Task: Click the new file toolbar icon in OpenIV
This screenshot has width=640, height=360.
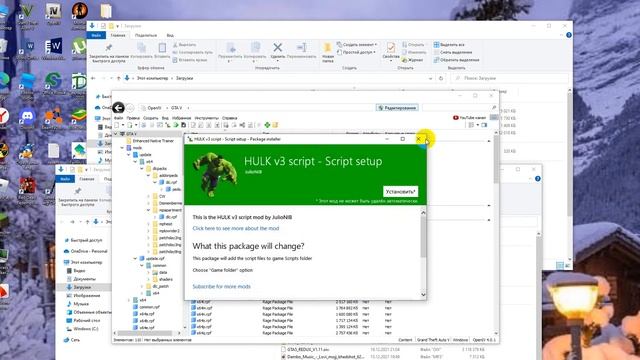Action: point(117,125)
